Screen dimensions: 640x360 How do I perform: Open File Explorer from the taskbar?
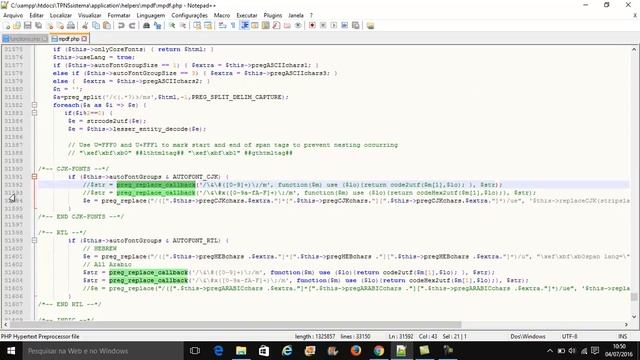click(x=241, y=351)
